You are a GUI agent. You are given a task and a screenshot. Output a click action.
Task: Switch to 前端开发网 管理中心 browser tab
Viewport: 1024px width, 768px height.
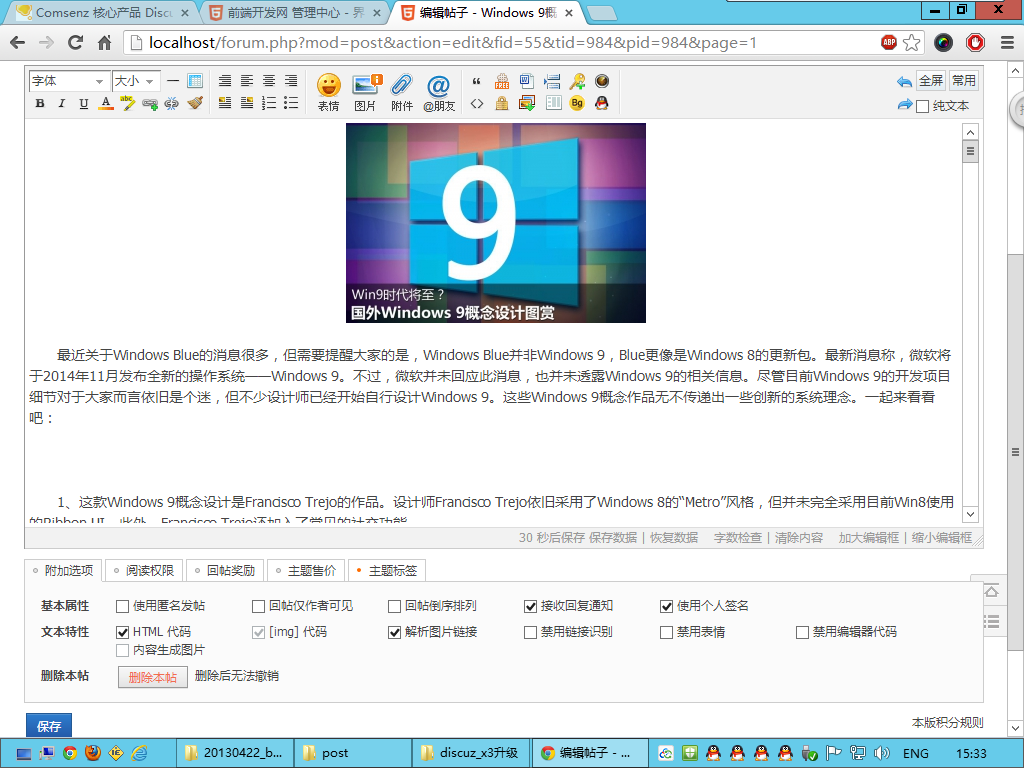(x=295, y=12)
